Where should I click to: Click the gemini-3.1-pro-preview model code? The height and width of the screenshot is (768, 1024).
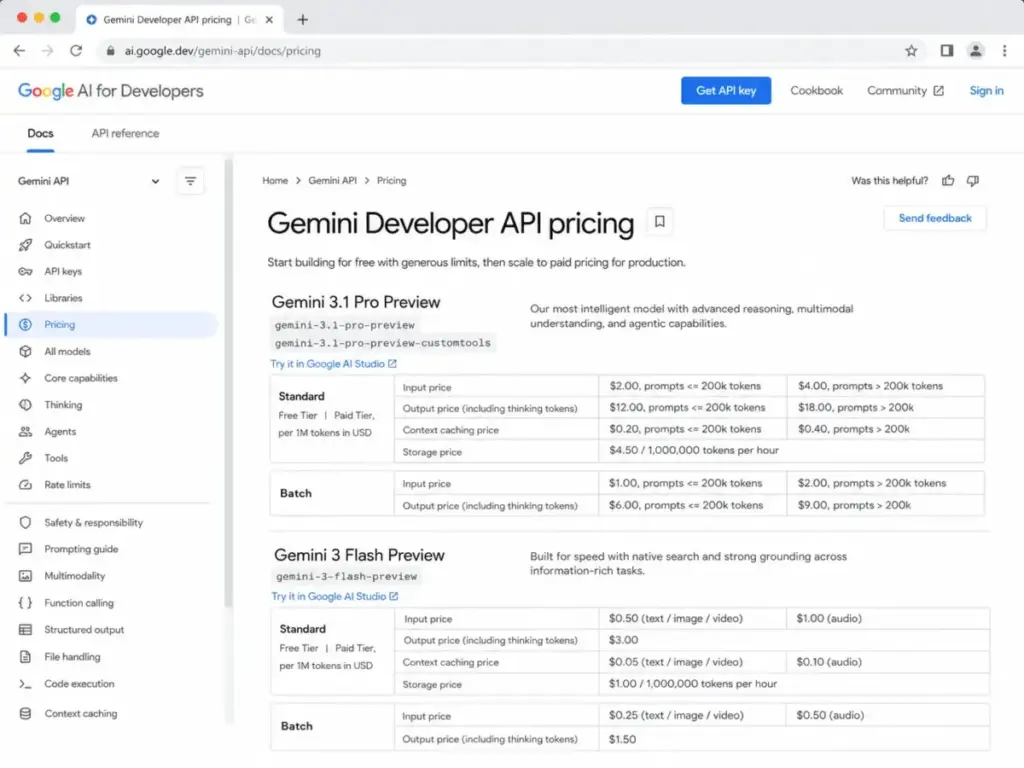(344, 325)
